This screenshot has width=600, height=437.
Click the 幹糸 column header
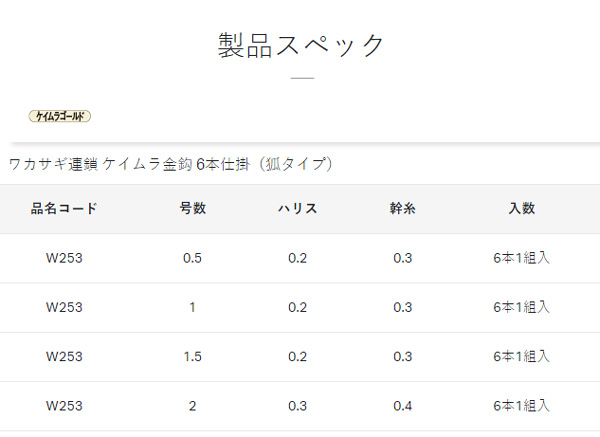tap(403, 209)
